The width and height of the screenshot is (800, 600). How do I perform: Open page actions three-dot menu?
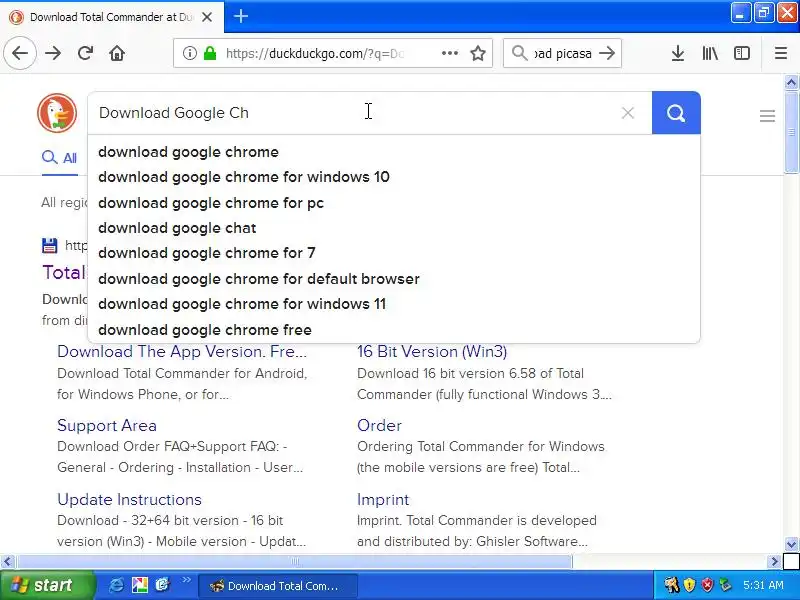449,53
